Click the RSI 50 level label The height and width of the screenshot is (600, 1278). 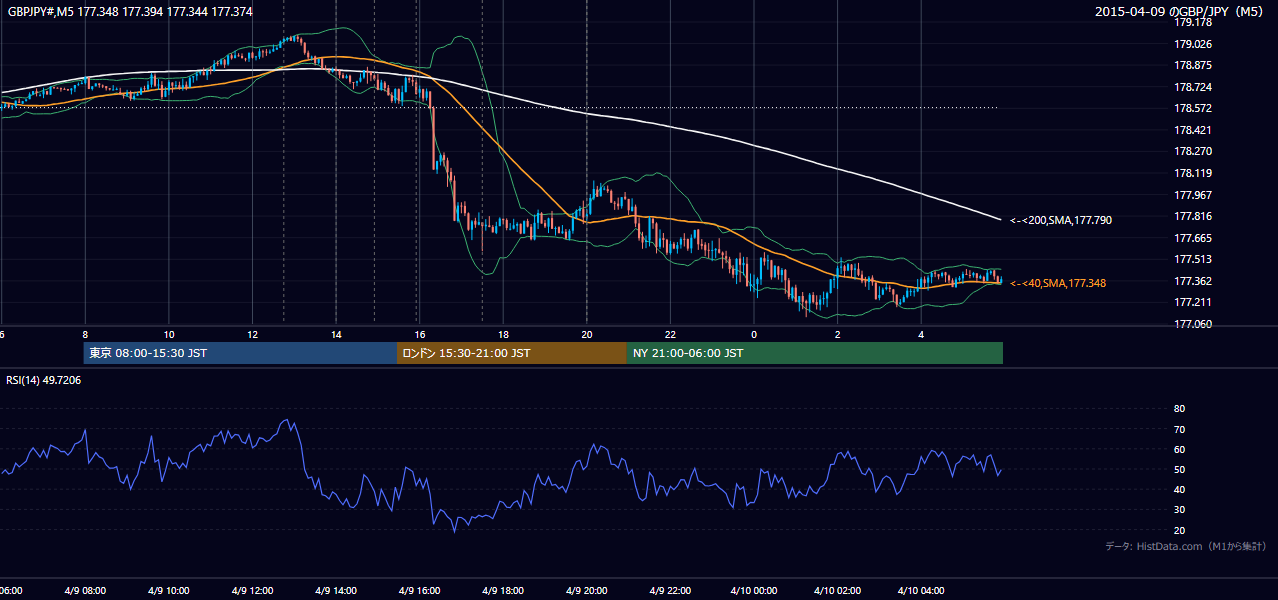pos(1179,469)
